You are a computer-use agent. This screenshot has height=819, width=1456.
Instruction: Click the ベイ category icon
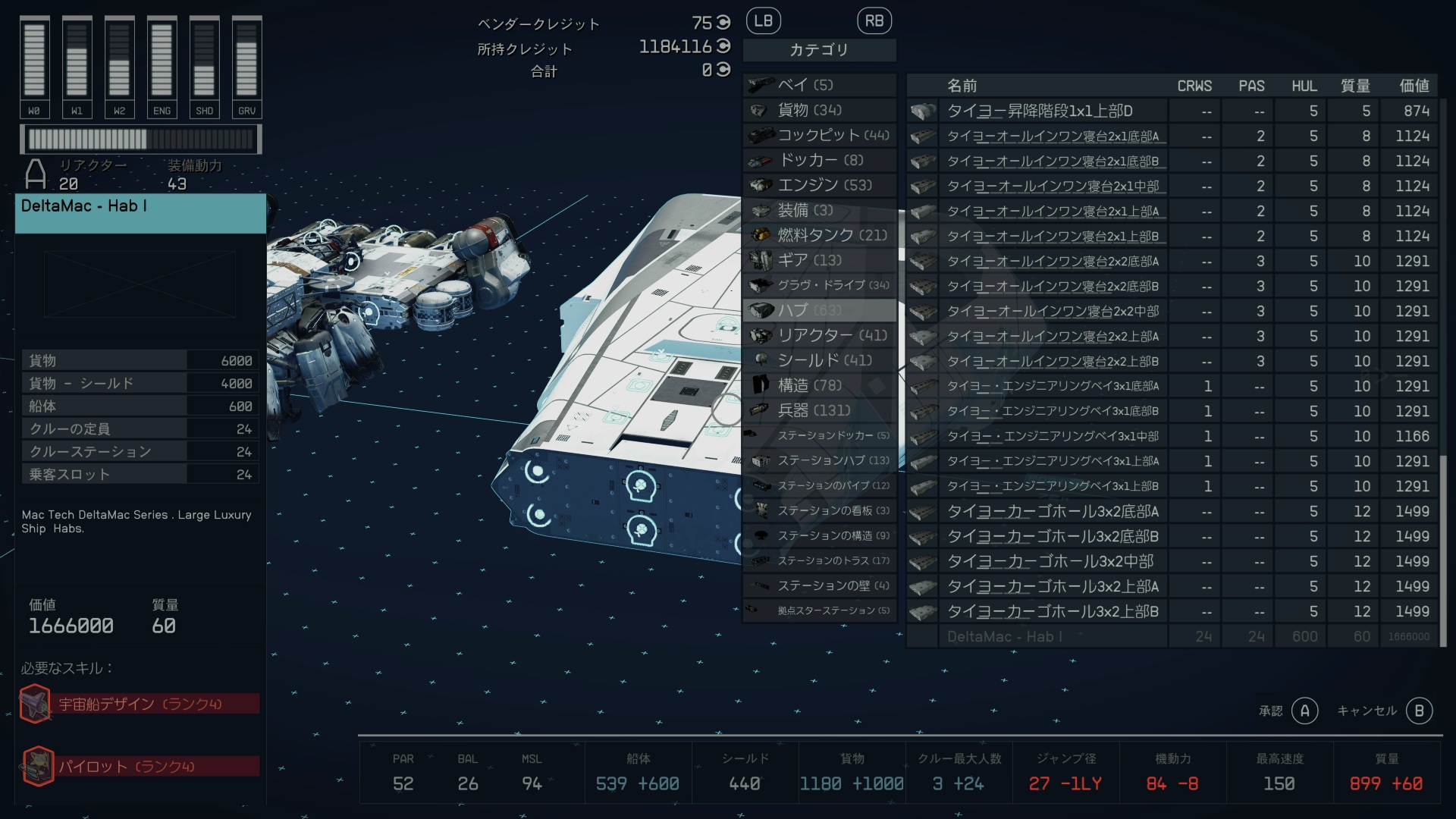760,85
